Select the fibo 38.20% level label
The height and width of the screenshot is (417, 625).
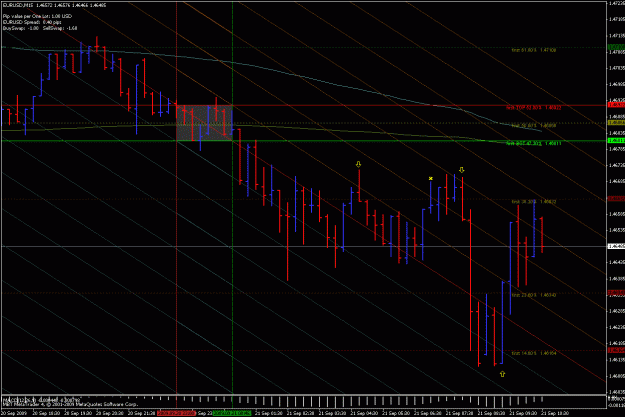click(534, 202)
